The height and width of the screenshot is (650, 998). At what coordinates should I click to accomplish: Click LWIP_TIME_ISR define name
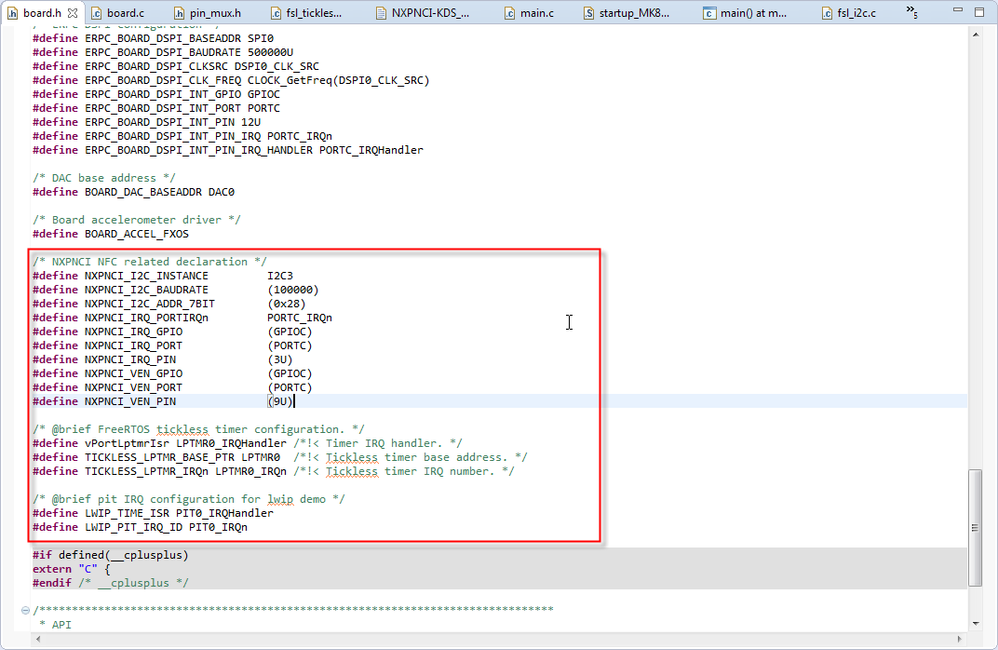127,513
